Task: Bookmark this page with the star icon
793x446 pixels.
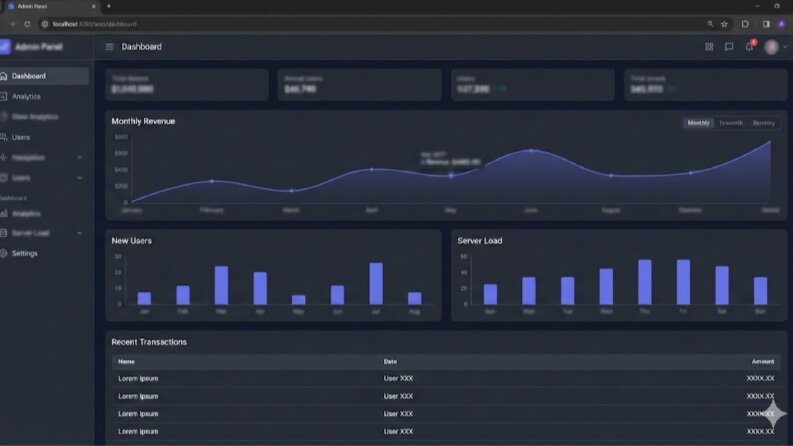Action: point(724,24)
